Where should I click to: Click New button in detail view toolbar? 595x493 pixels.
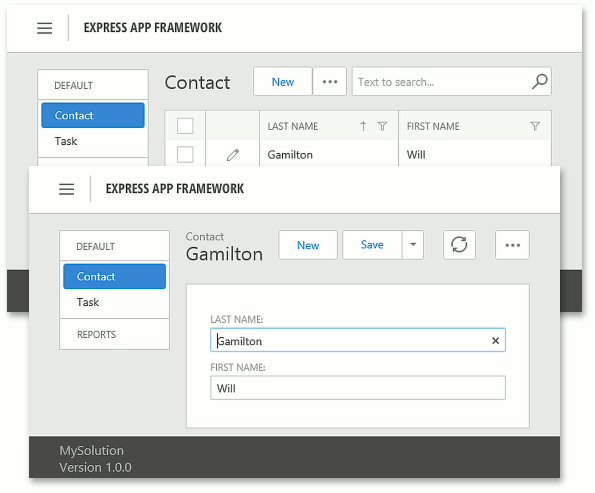tap(308, 245)
